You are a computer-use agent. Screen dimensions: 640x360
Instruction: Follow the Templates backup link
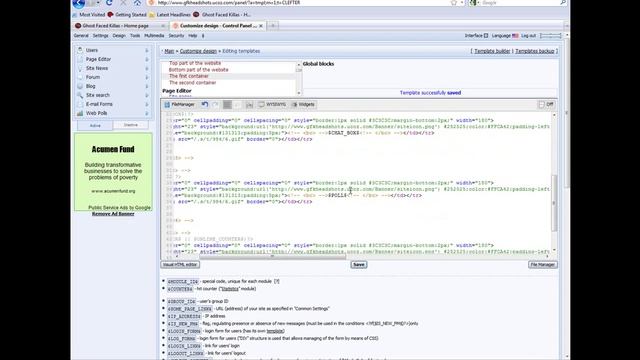(535, 51)
